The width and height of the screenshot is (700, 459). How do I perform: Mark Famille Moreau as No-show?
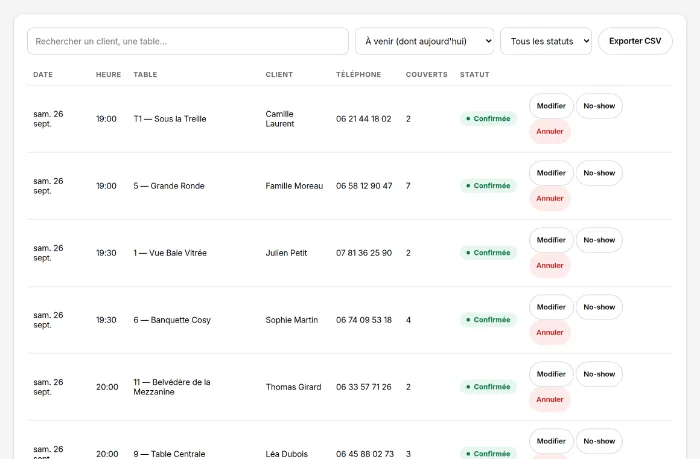click(599, 173)
